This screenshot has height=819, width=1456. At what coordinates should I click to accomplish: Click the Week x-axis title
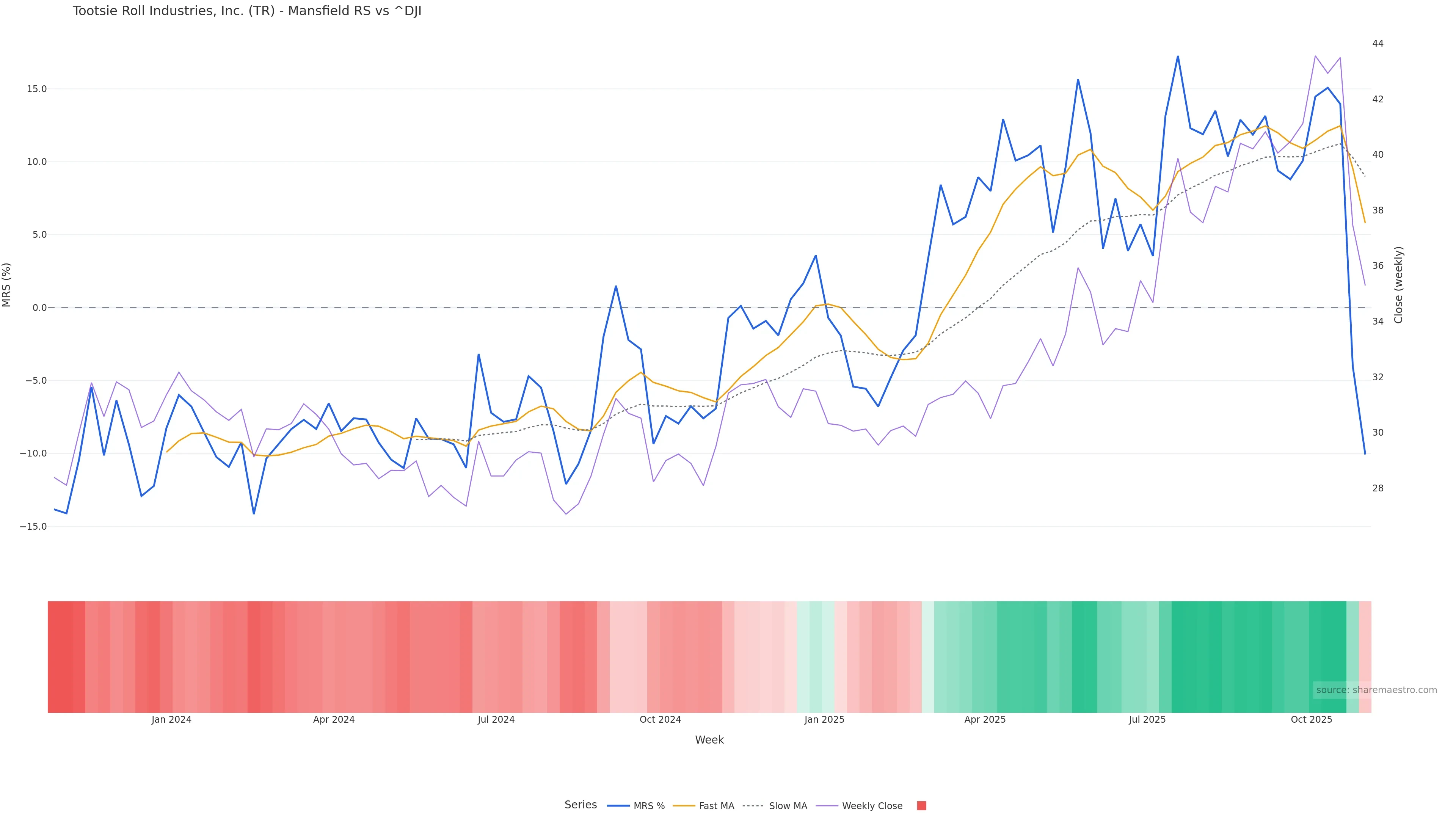pos(709,740)
